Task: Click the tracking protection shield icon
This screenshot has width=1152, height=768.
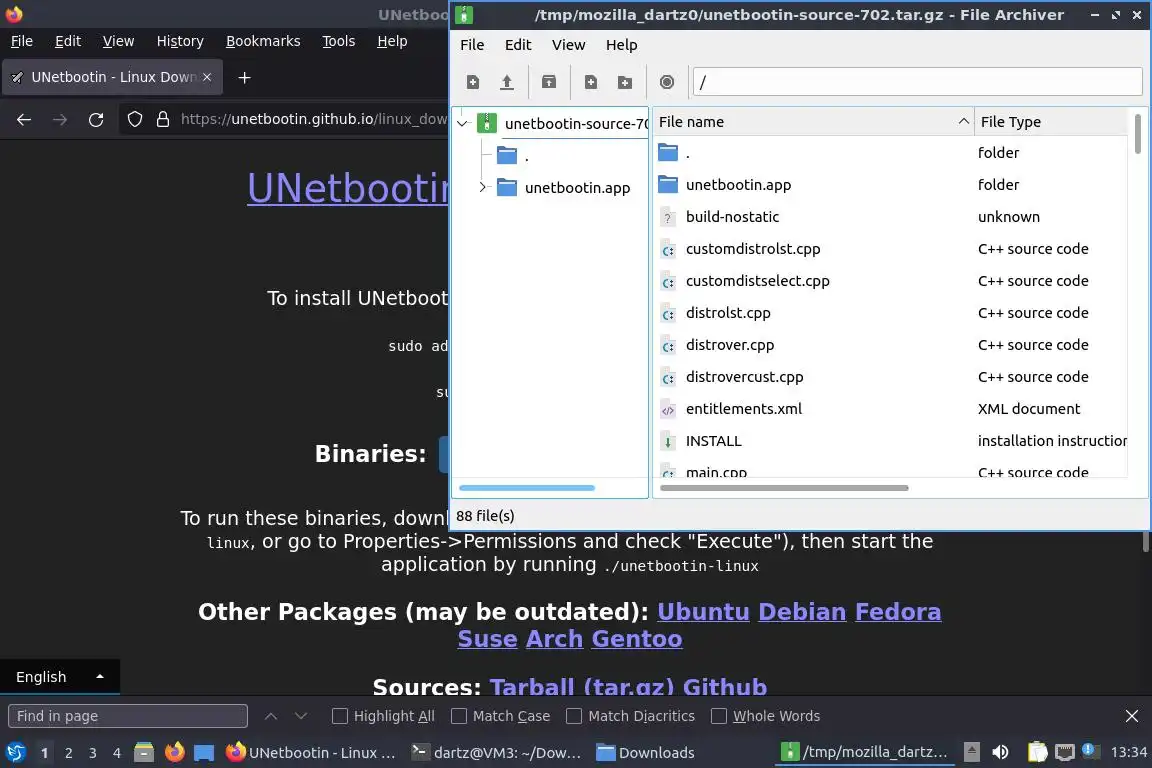Action: (134, 119)
